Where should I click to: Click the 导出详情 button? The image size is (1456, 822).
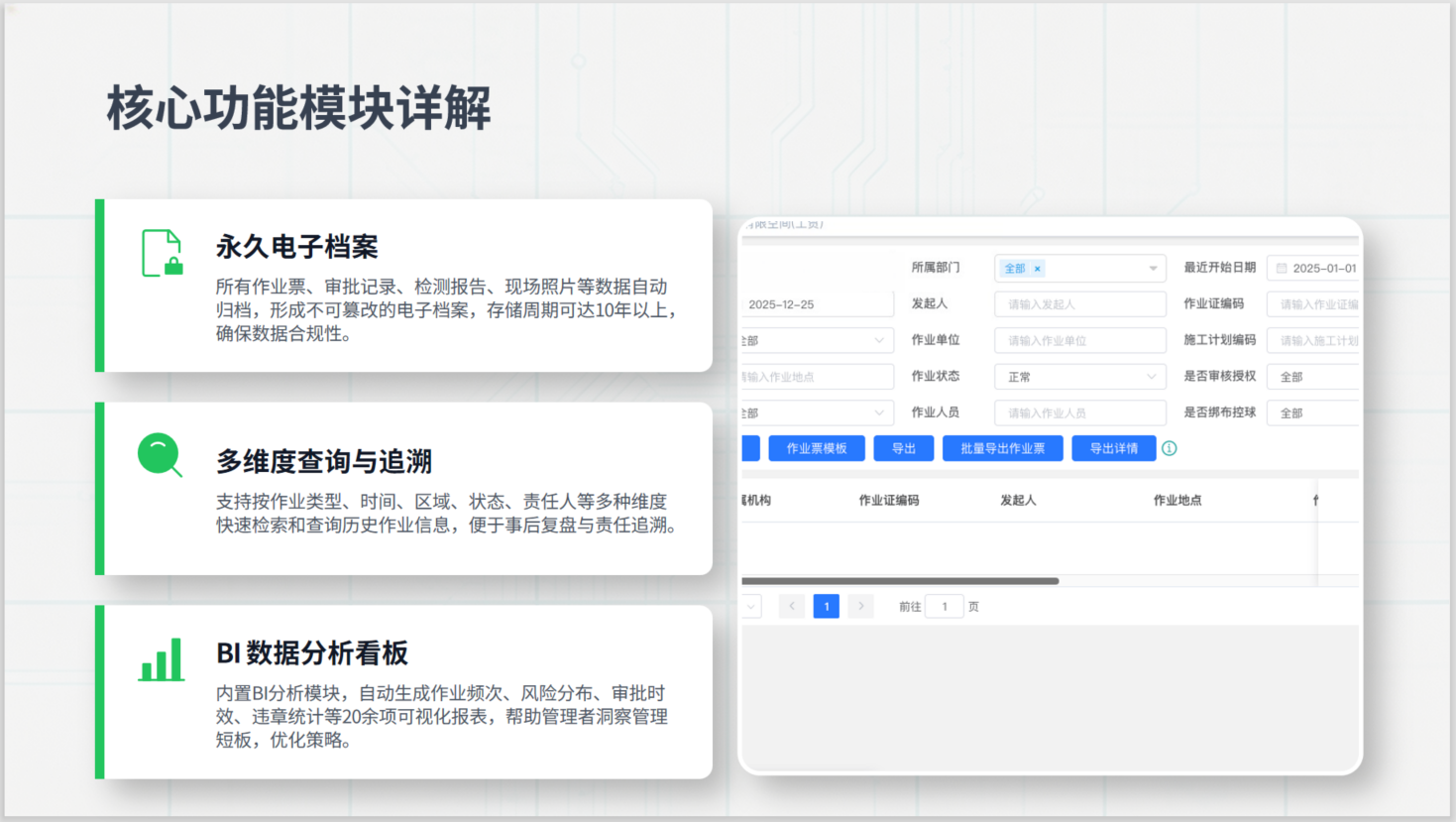pyautogui.click(x=1114, y=448)
